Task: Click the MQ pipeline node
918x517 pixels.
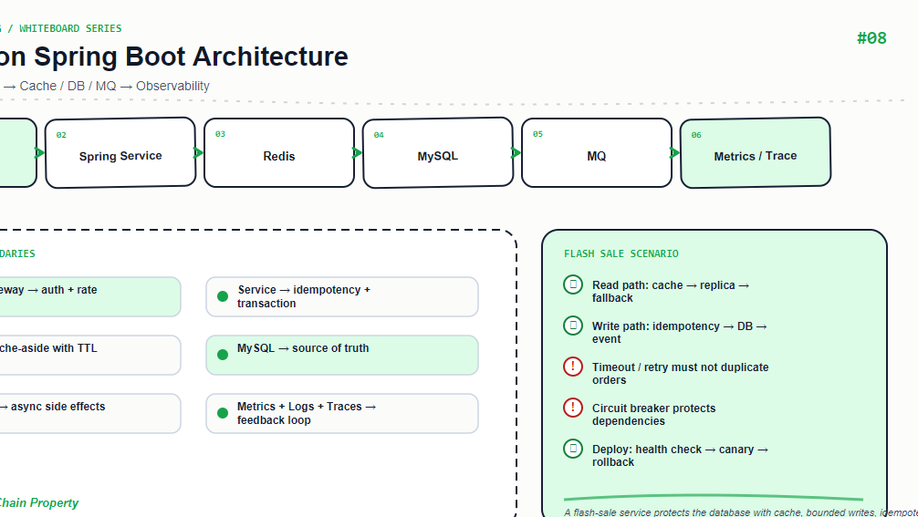Action: tap(597, 153)
